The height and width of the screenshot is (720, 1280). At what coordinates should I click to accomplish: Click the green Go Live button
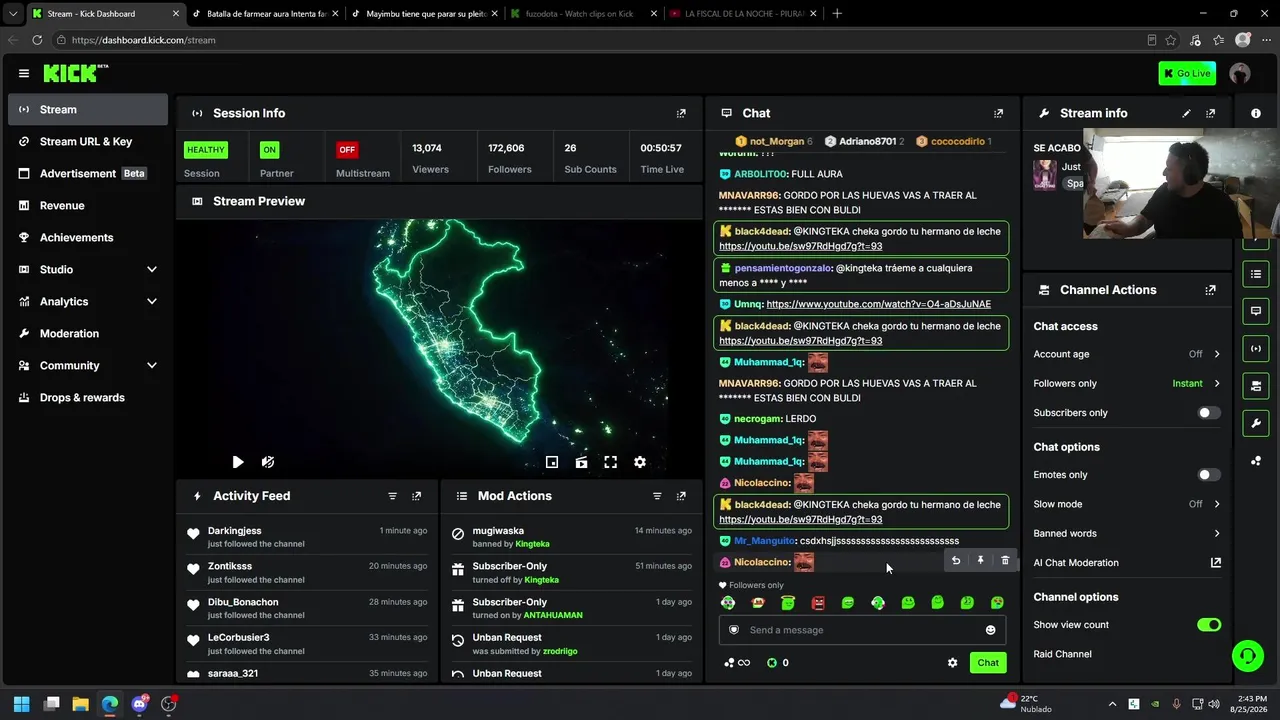pyautogui.click(x=1187, y=73)
